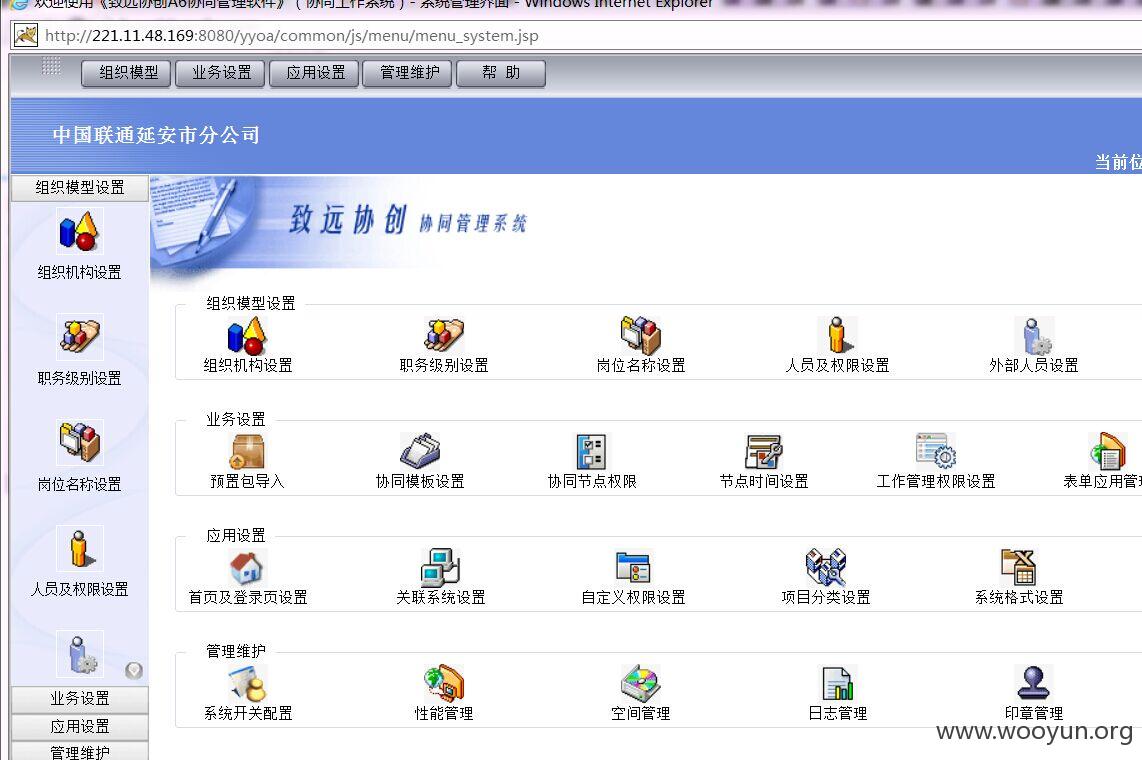The image size is (1142, 760).
Task: Open 系统开关配置 icon
Action: pyautogui.click(x=247, y=683)
